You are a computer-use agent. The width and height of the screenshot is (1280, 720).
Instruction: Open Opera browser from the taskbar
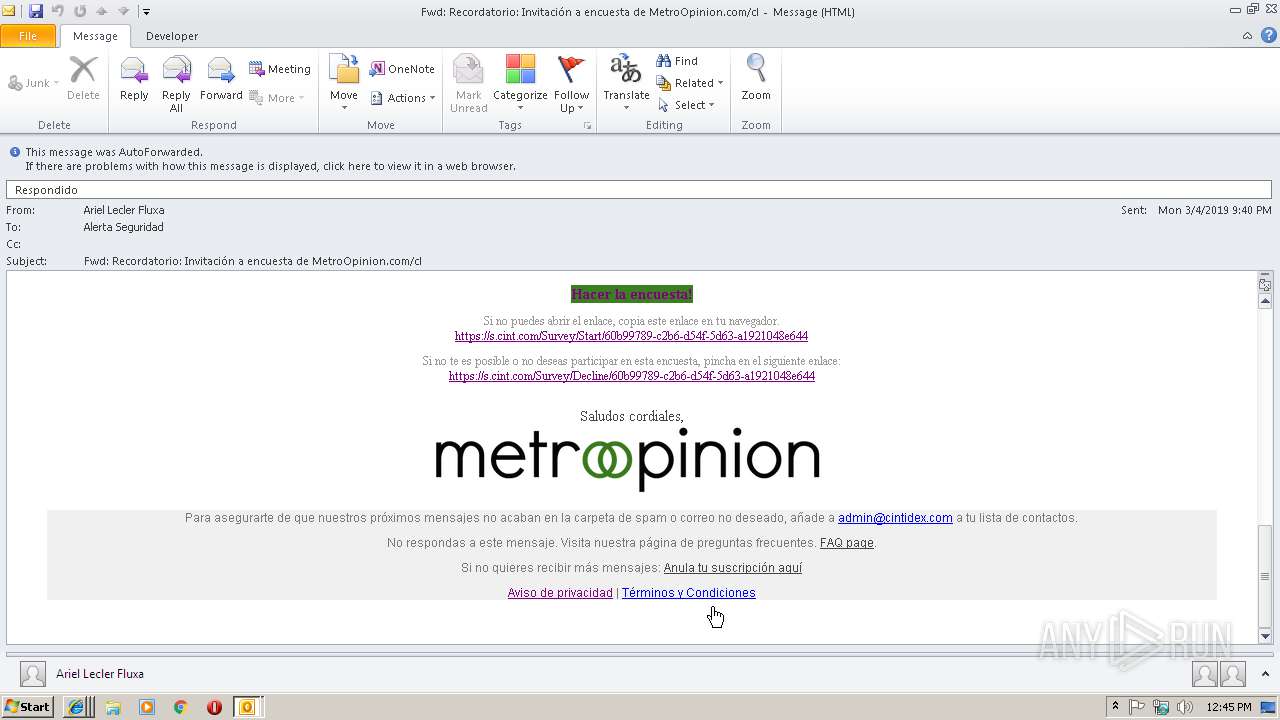click(x=214, y=707)
